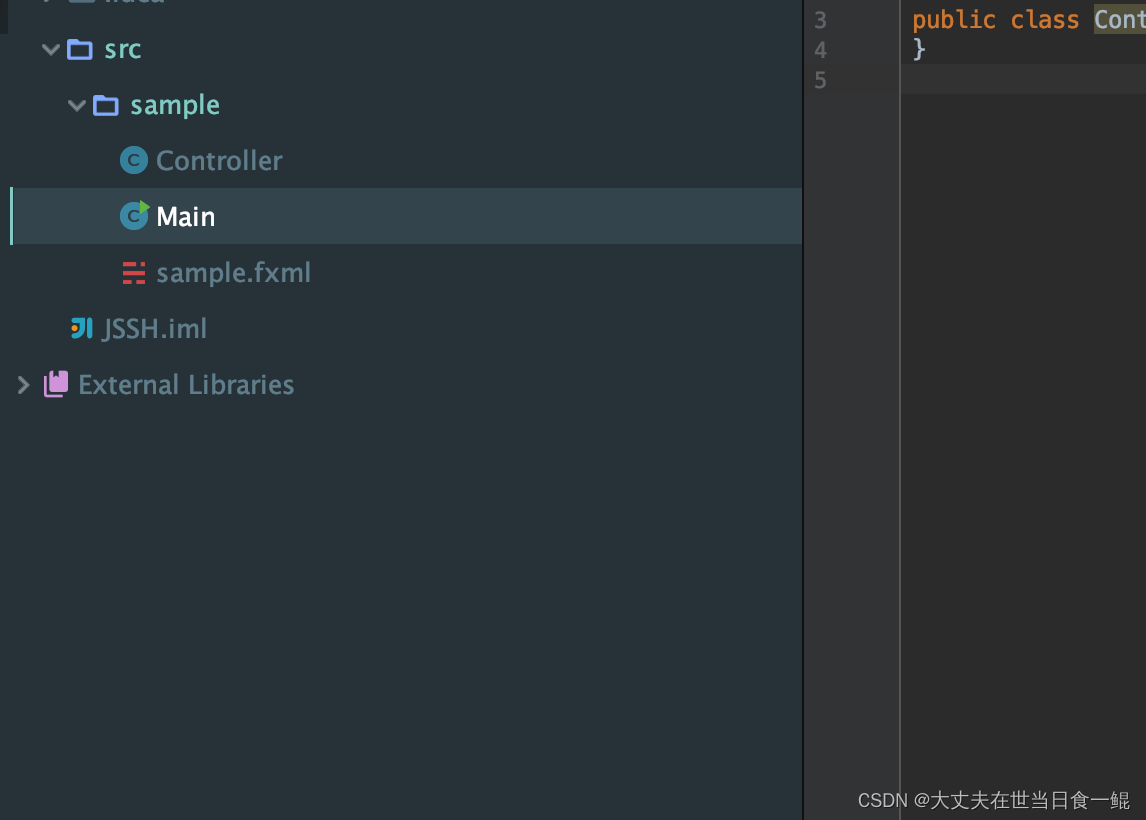The width and height of the screenshot is (1146, 820).
Task: Click line number 3 in gutter
Action: [820, 20]
